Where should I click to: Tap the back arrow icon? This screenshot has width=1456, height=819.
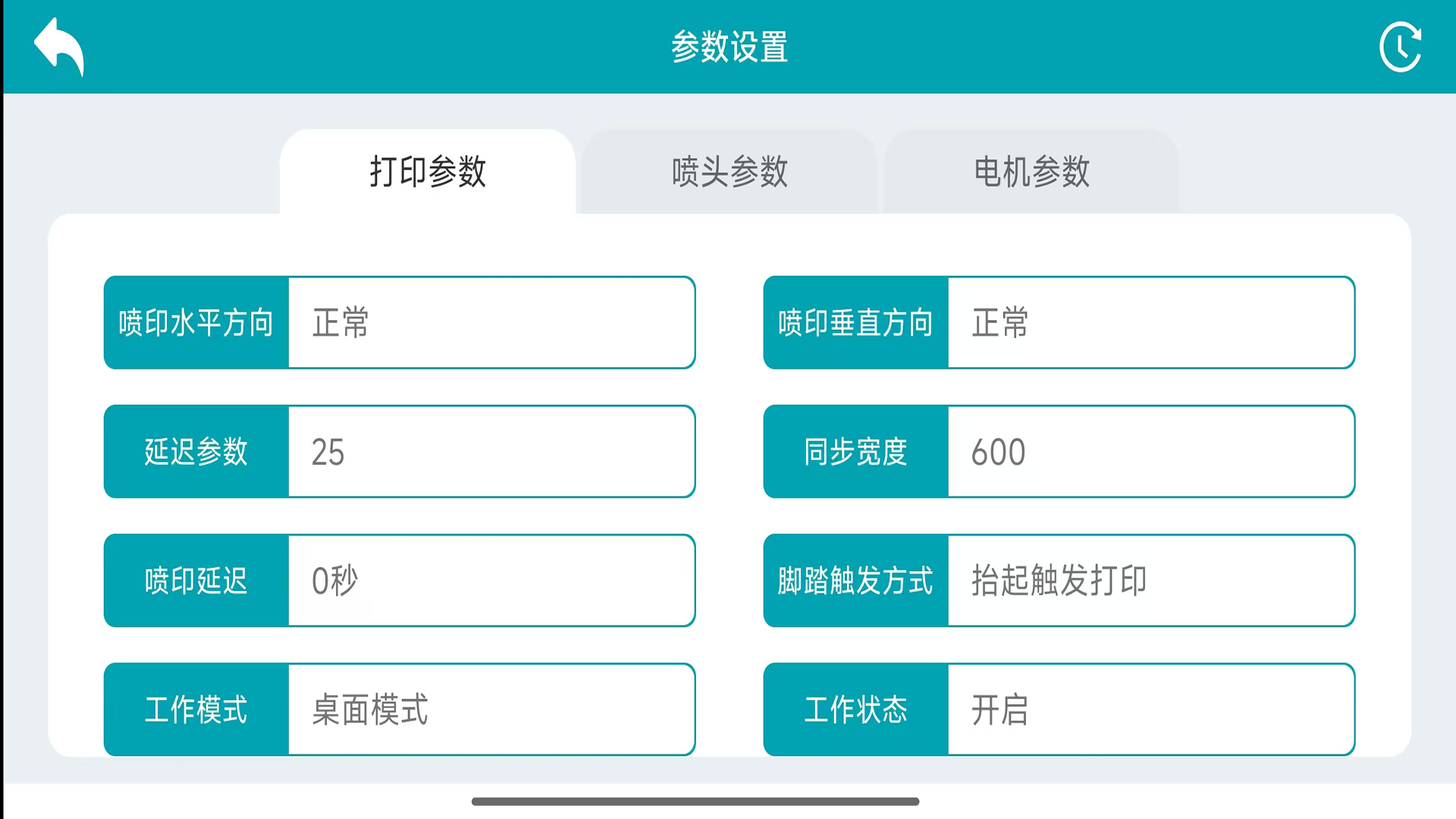(x=59, y=47)
